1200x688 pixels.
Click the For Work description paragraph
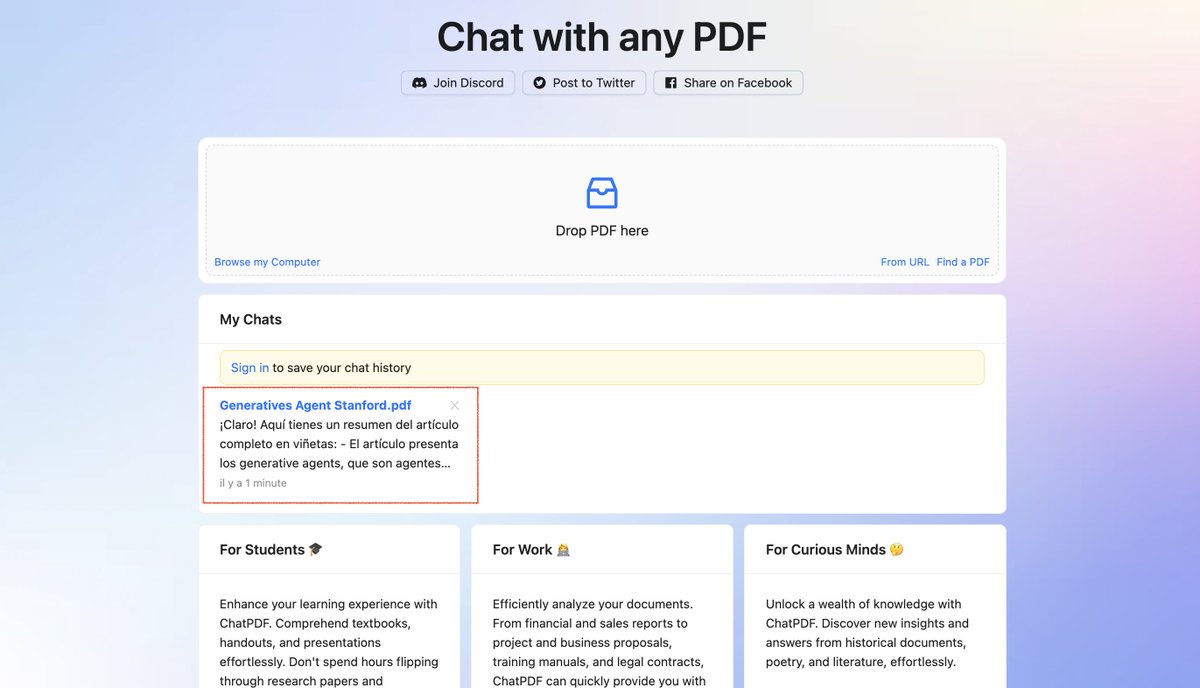(x=600, y=643)
